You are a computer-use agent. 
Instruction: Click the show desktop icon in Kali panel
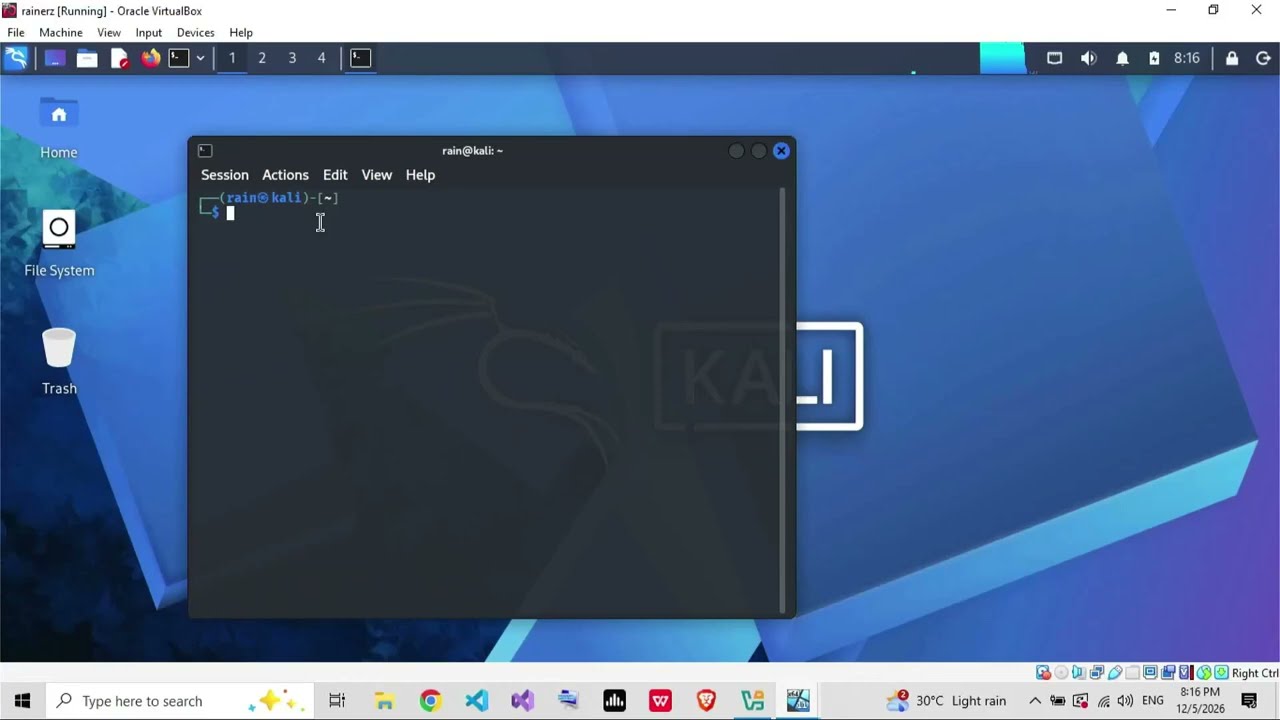(54, 58)
